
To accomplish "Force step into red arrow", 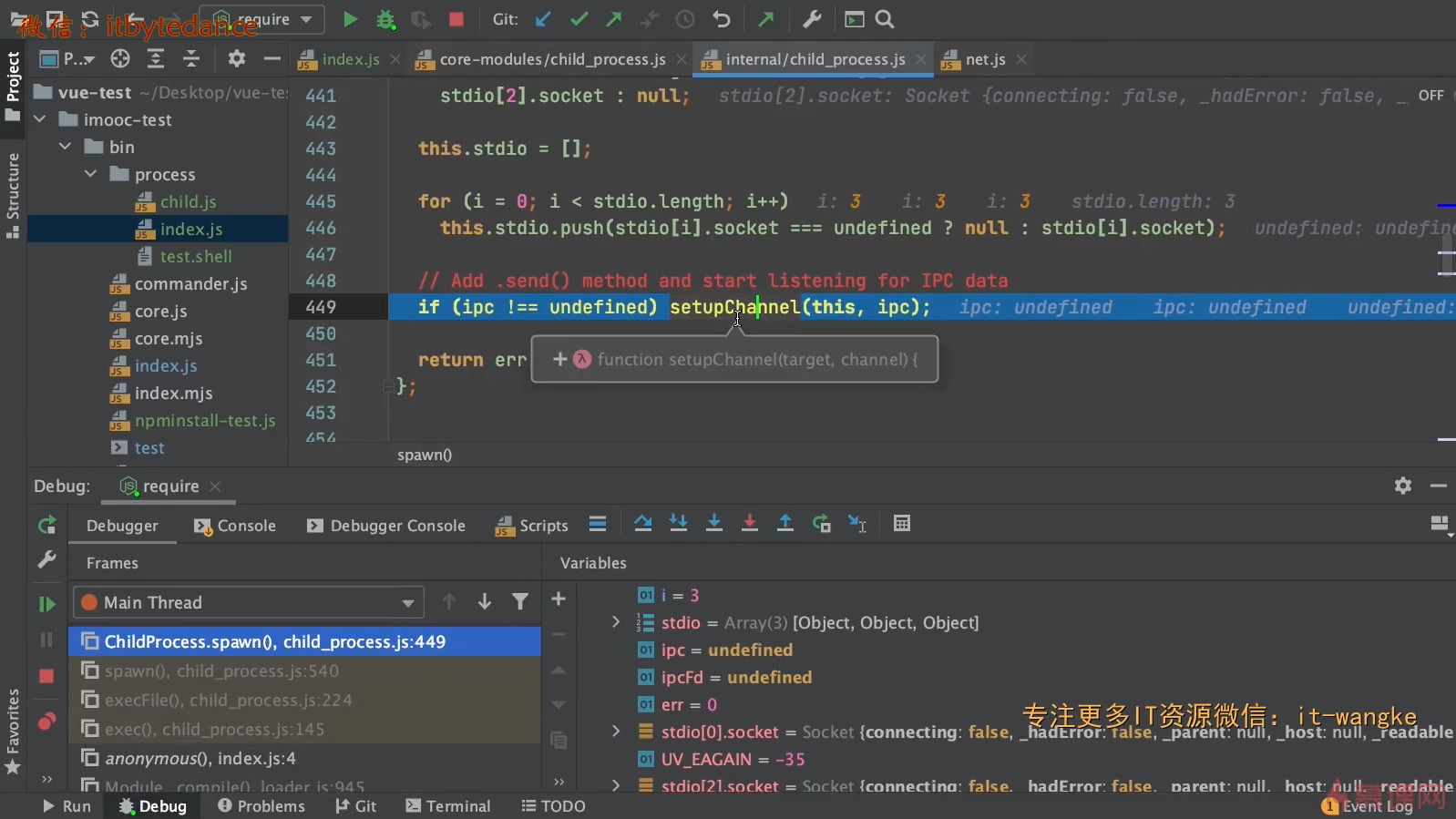I will point(750,524).
